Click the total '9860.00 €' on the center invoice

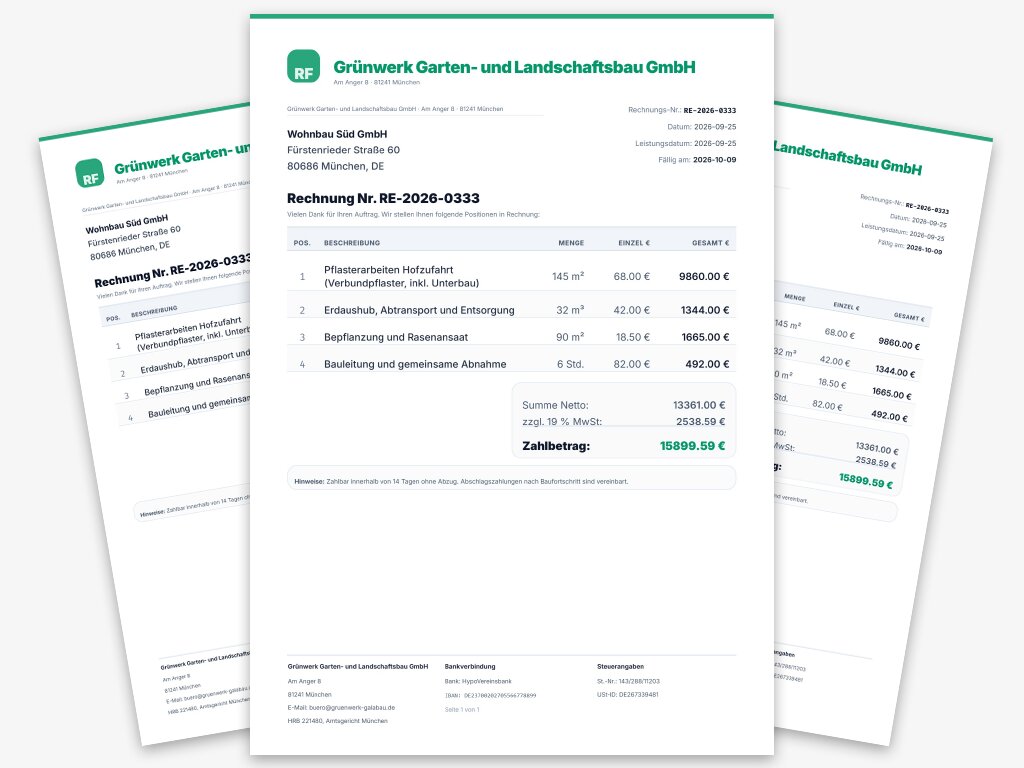704,276
